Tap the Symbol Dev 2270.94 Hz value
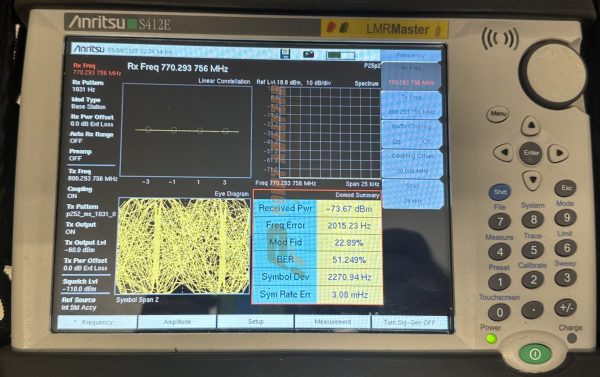This screenshot has height=377, width=600. [349, 277]
